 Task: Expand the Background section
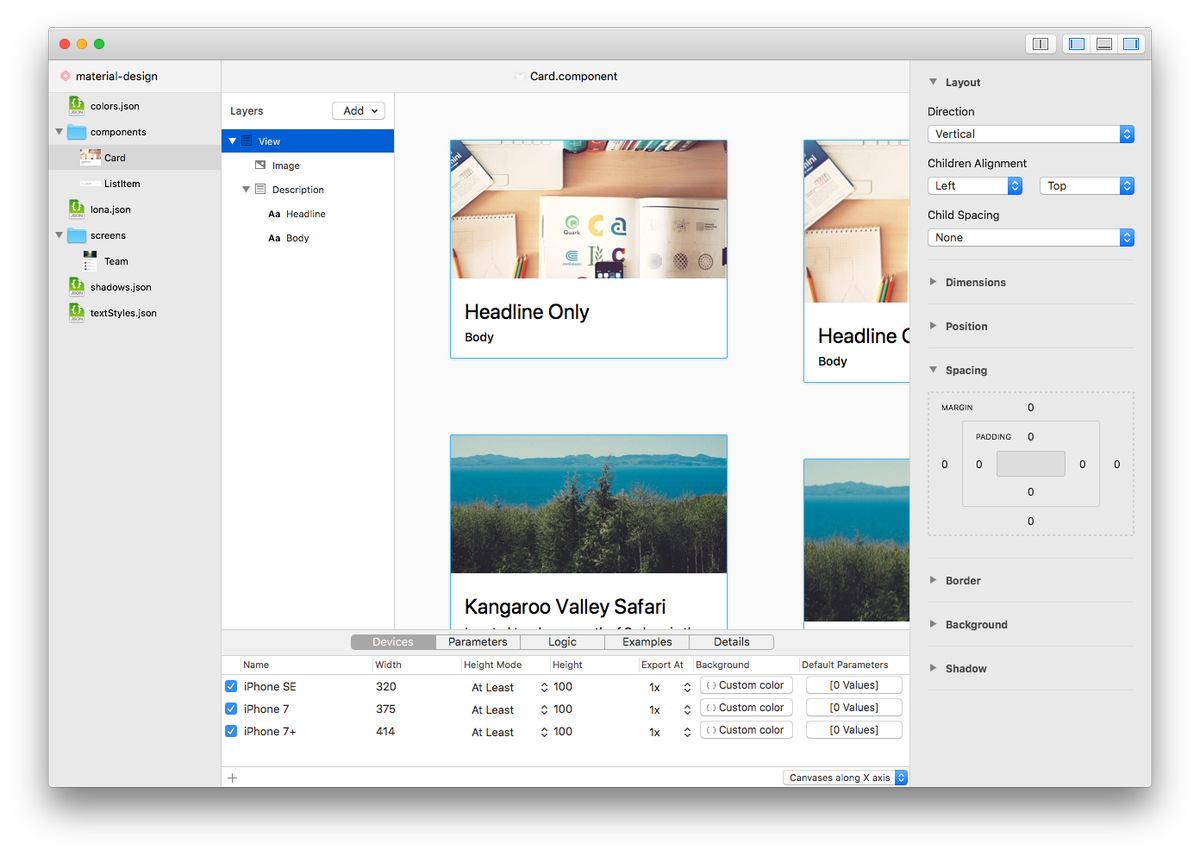coord(933,624)
